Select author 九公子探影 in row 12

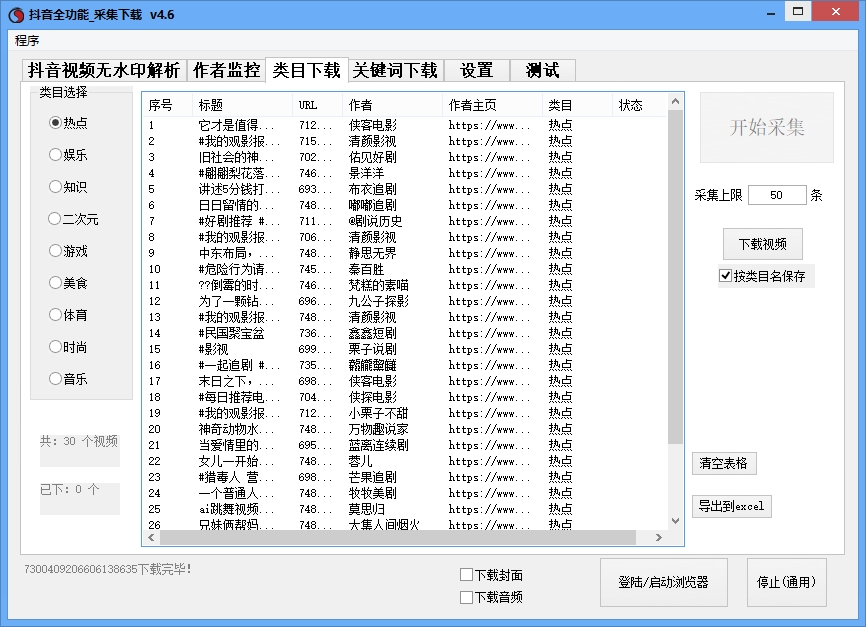(x=378, y=302)
